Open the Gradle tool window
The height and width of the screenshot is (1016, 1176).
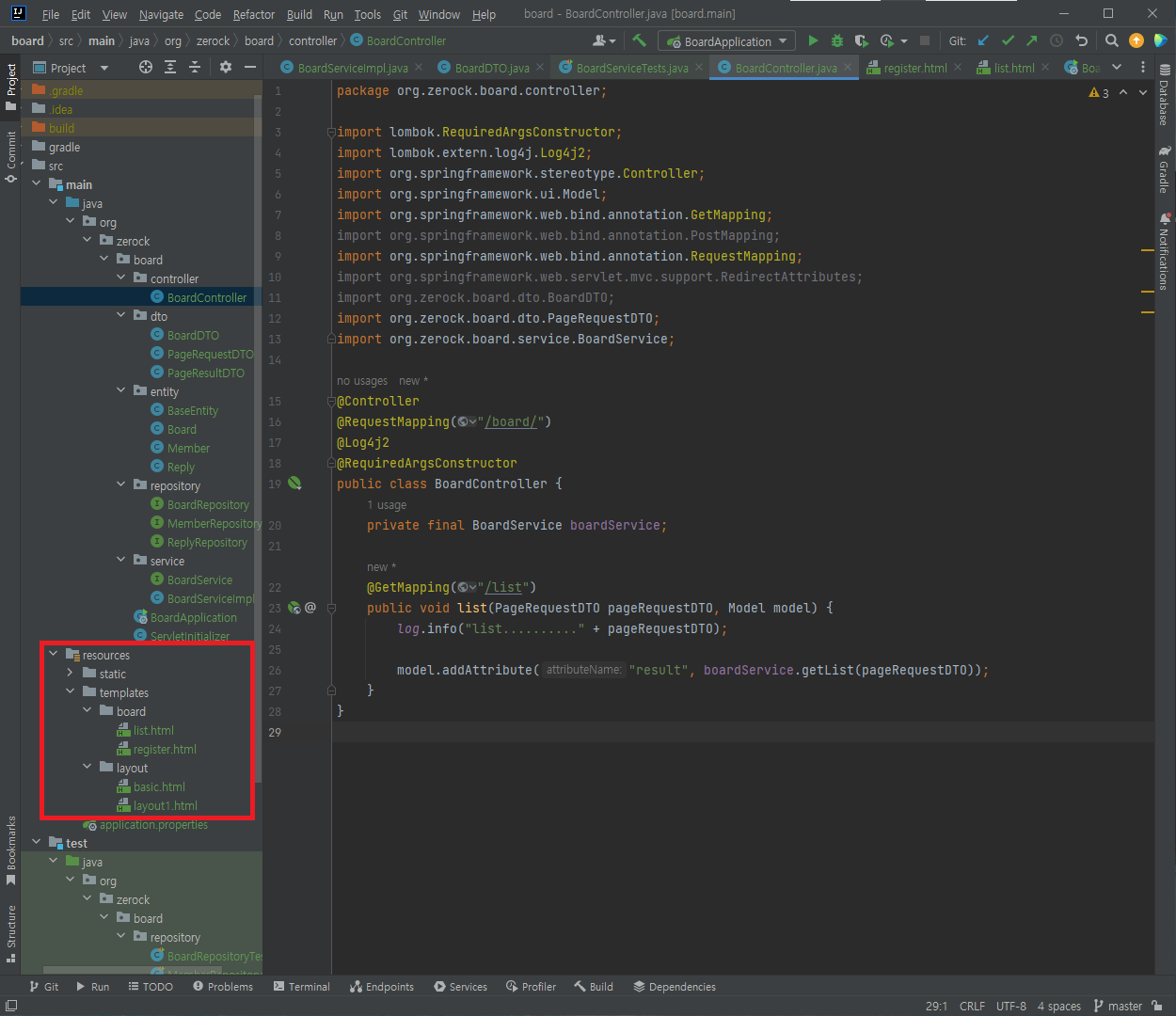click(1165, 169)
